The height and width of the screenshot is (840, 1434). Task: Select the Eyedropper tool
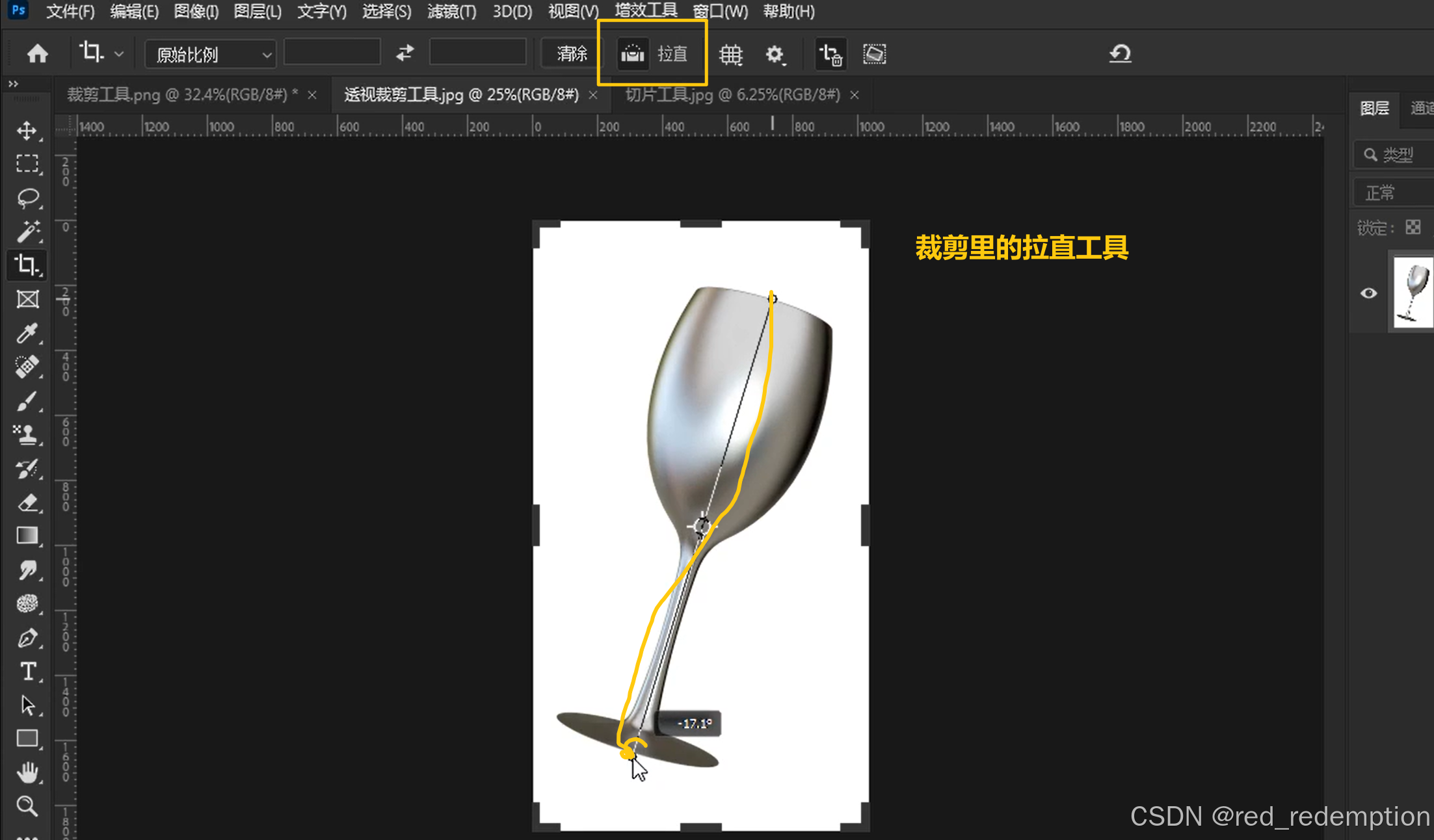point(27,333)
